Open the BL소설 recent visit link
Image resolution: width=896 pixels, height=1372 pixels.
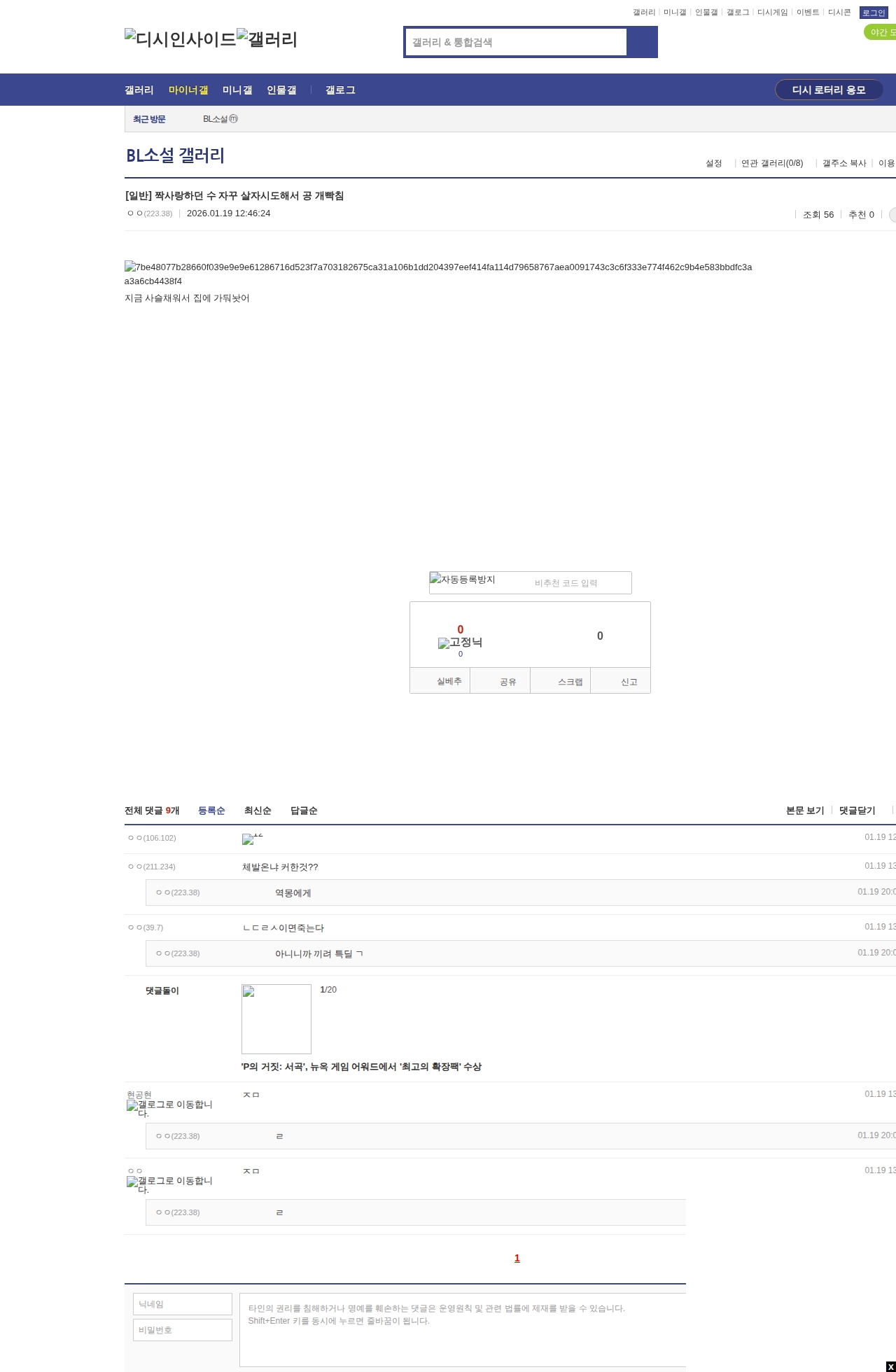tap(216, 119)
